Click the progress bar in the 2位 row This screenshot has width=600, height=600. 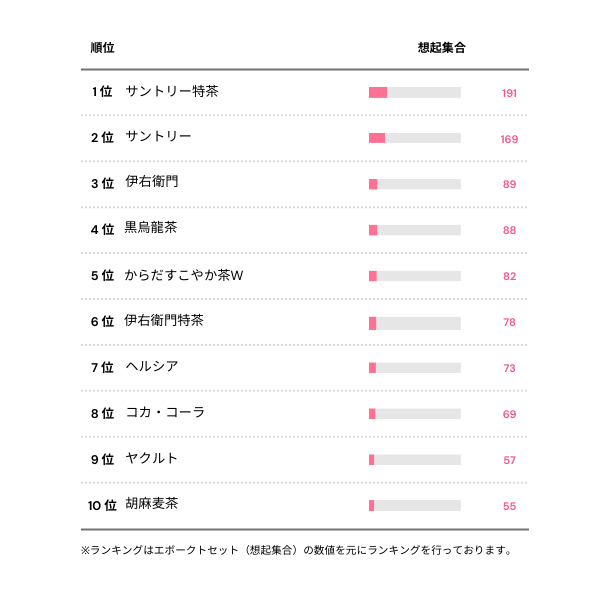point(414,139)
